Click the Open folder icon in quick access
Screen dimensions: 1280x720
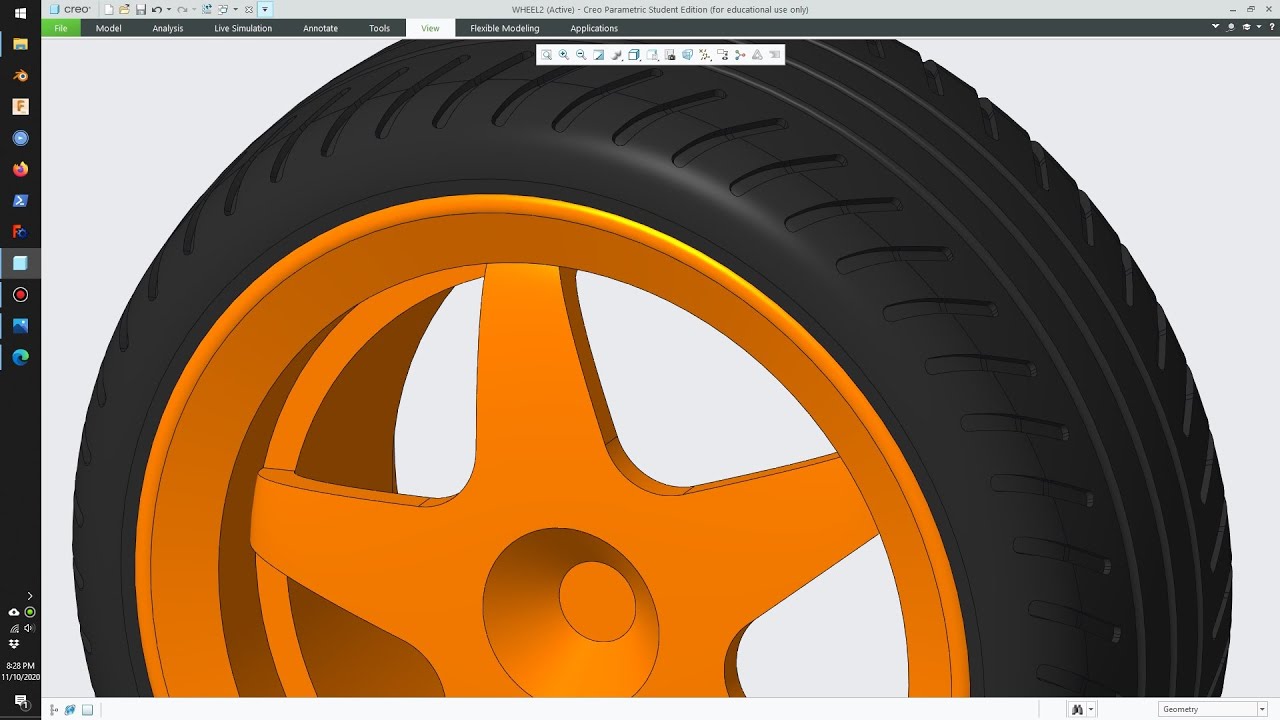click(x=124, y=9)
